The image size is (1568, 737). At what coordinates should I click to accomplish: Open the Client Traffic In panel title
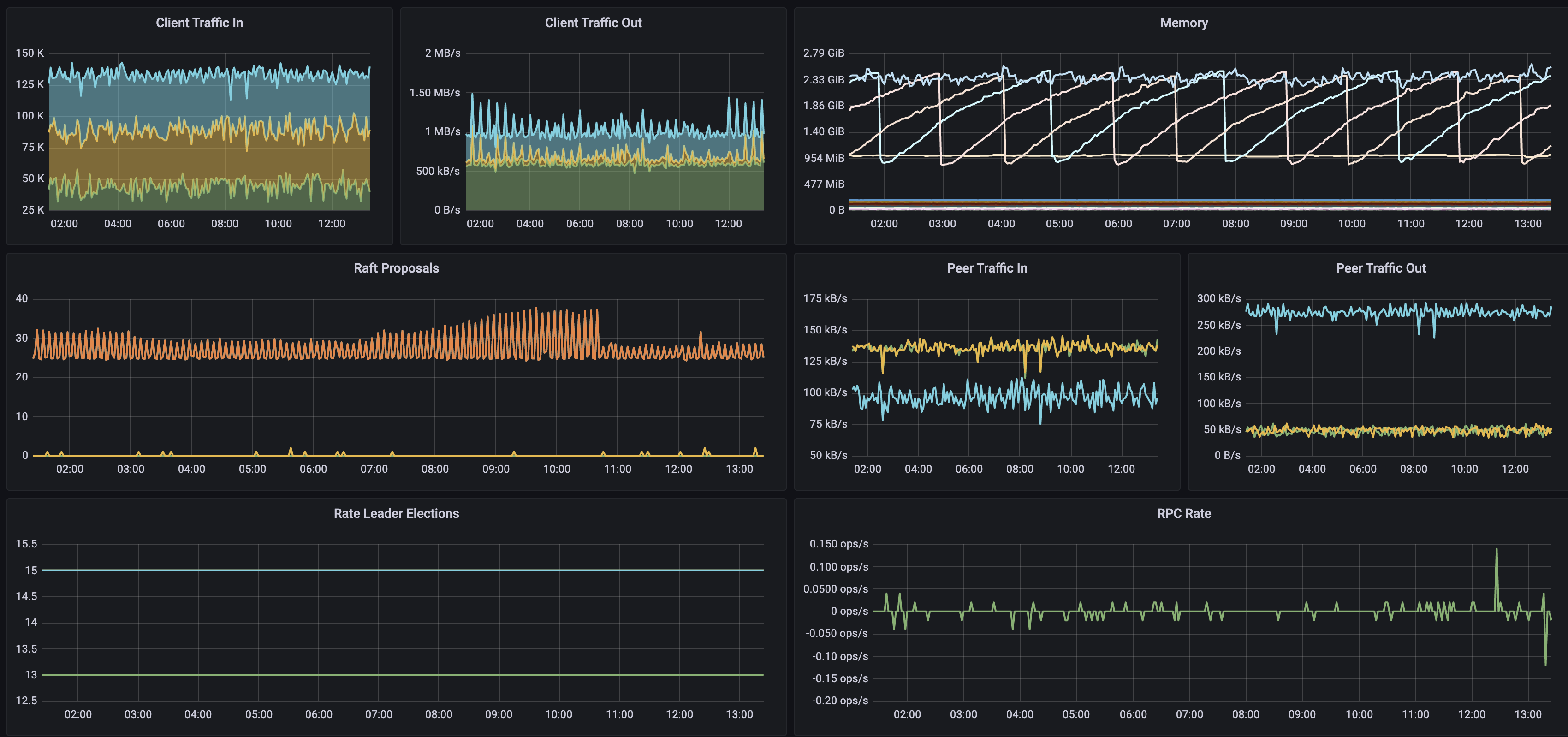coord(199,23)
